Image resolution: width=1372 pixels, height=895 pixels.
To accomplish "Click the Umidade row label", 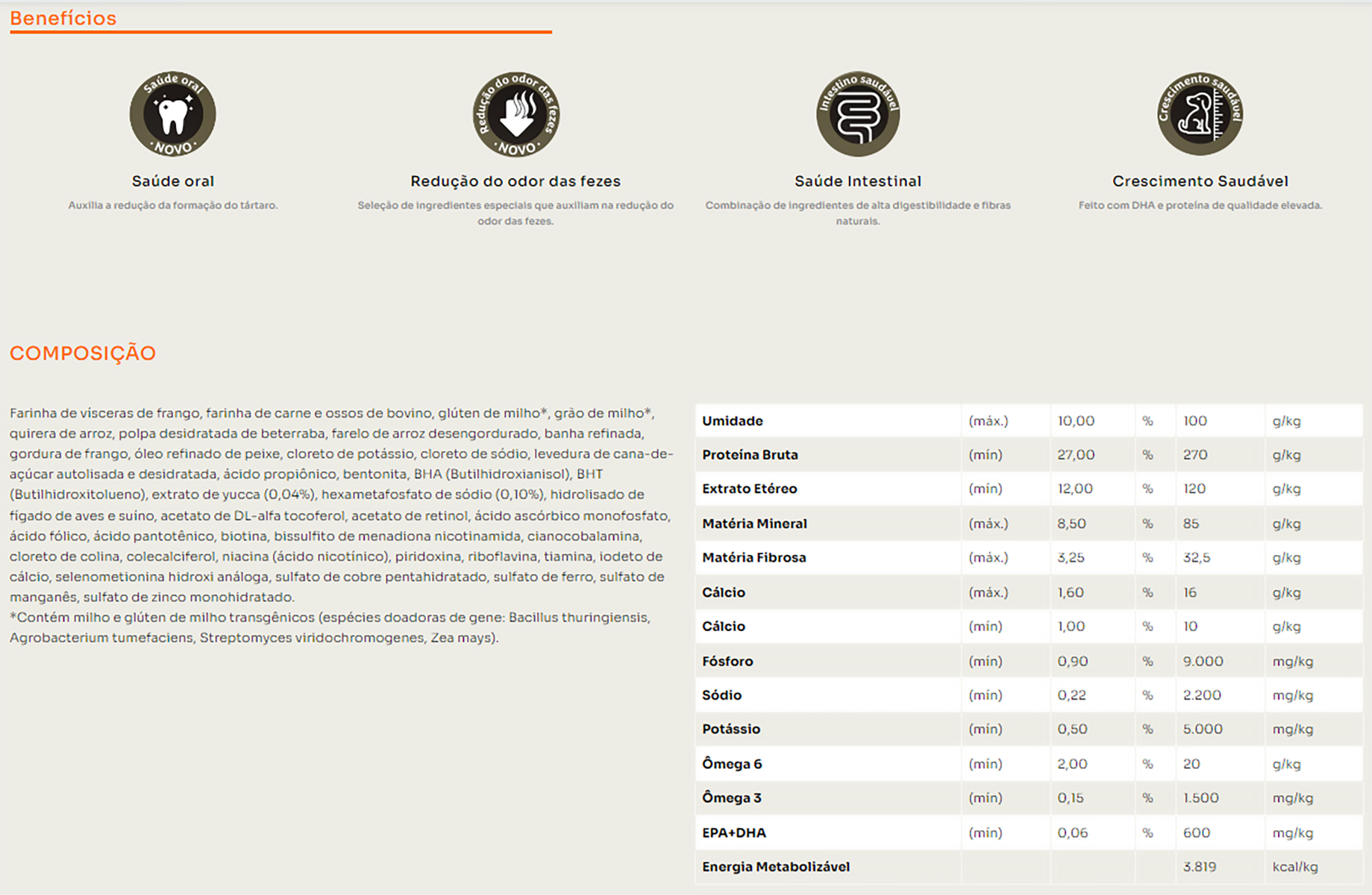I will click(x=732, y=421).
